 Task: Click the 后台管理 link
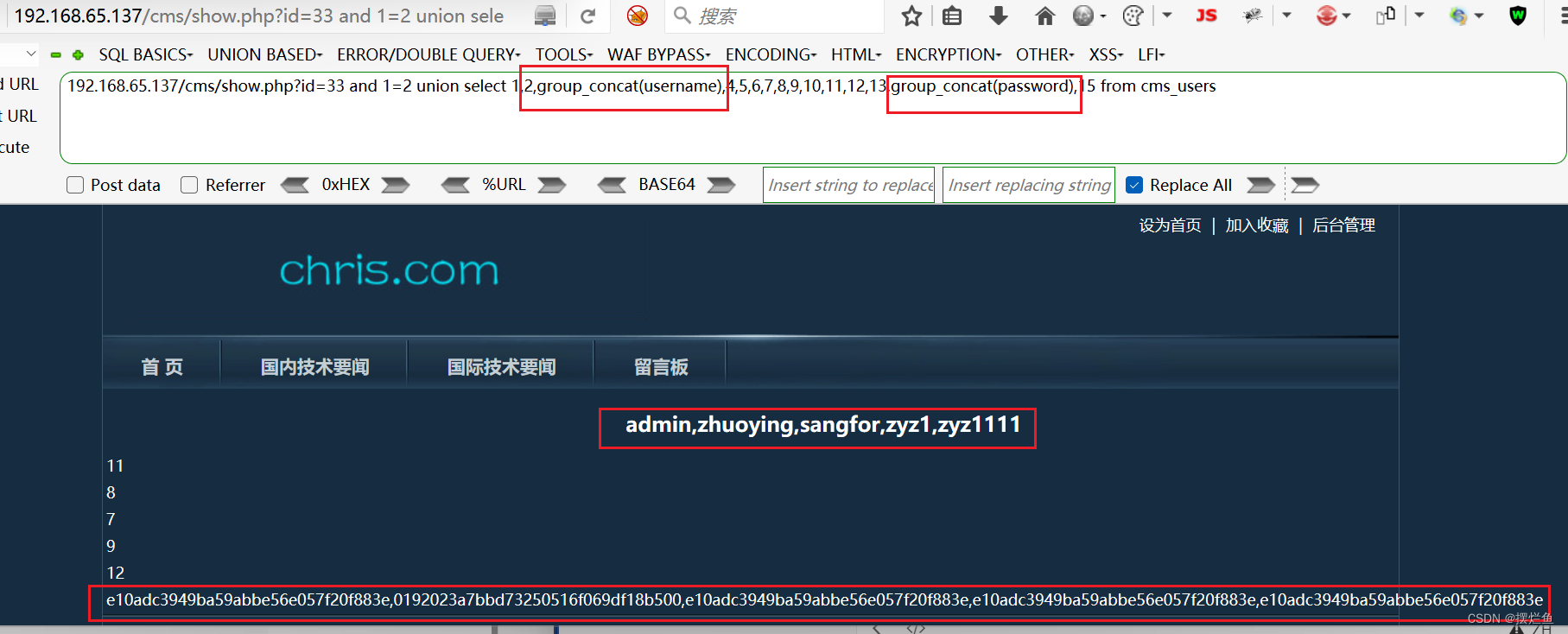(x=1343, y=225)
